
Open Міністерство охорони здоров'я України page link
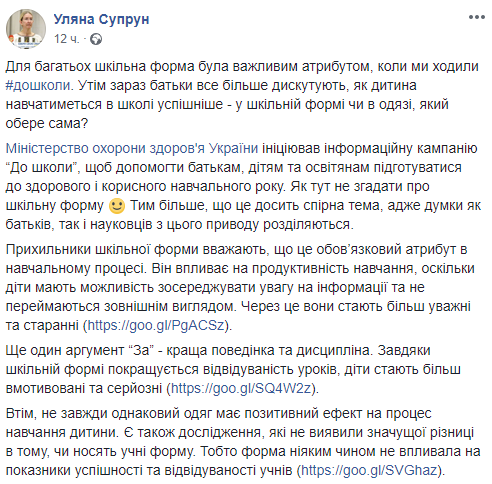tap(132, 148)
